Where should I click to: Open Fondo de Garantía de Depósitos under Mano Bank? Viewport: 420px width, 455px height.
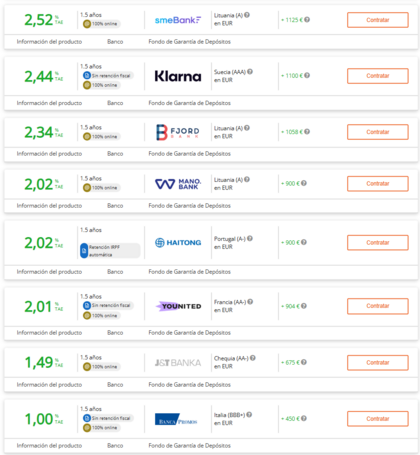pyautogui.click(x=189, y=206)
